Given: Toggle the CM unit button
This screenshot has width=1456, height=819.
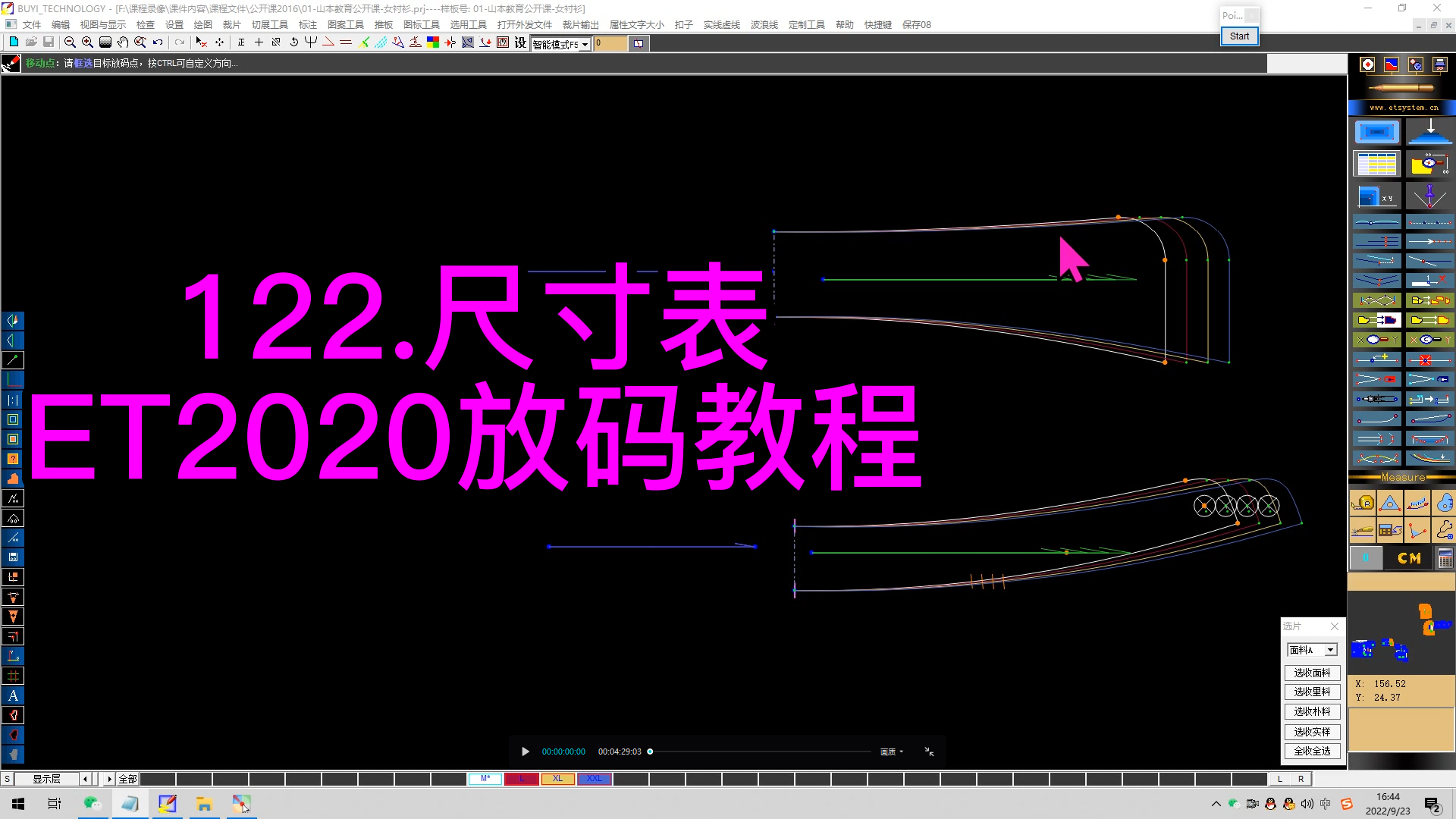Looking at the screenshot, I should point(1409,559).
